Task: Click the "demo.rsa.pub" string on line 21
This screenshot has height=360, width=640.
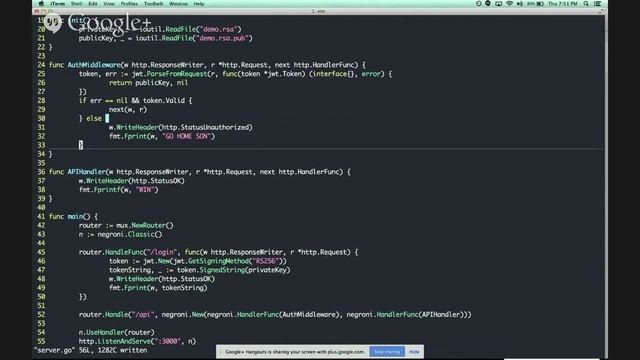Action: coord(222,38)
